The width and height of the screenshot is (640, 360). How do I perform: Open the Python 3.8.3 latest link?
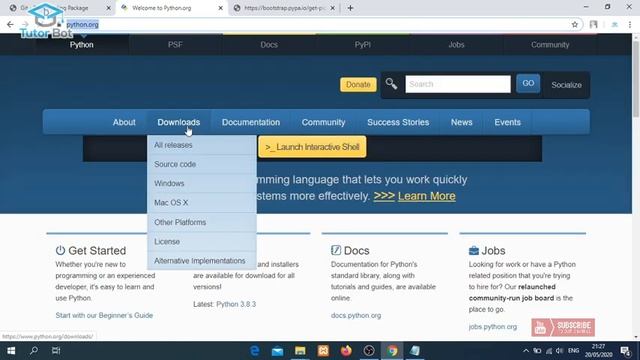click(236, 304)
